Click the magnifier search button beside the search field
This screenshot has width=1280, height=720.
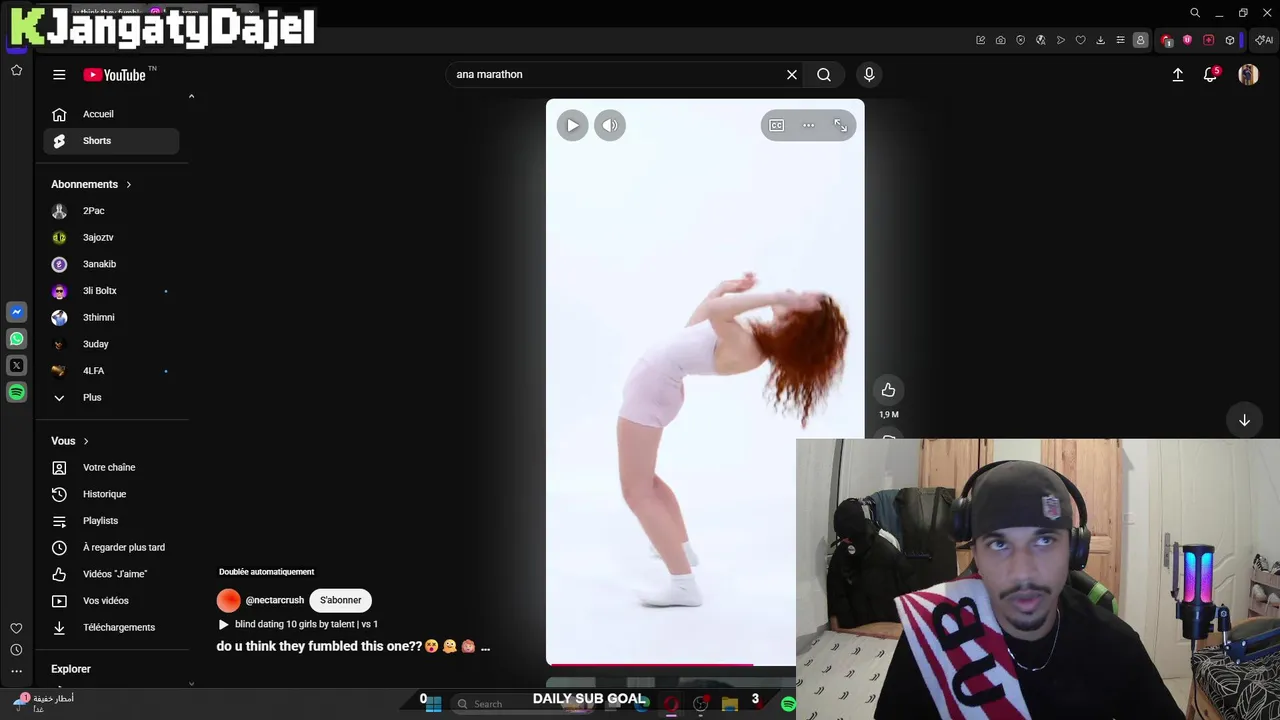click(824, 75)
